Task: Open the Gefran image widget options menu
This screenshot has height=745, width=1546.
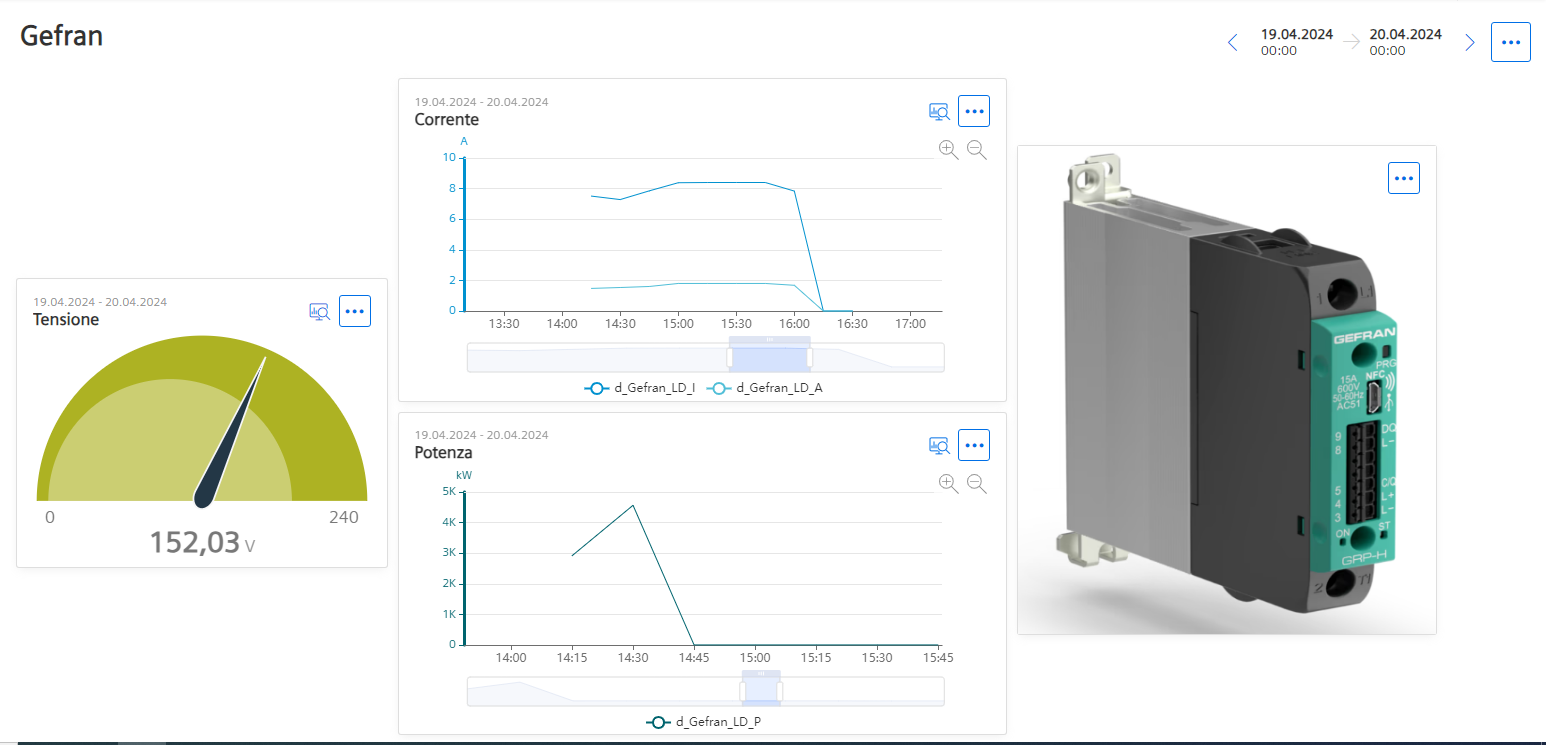Action: [x=1403, y=178]
